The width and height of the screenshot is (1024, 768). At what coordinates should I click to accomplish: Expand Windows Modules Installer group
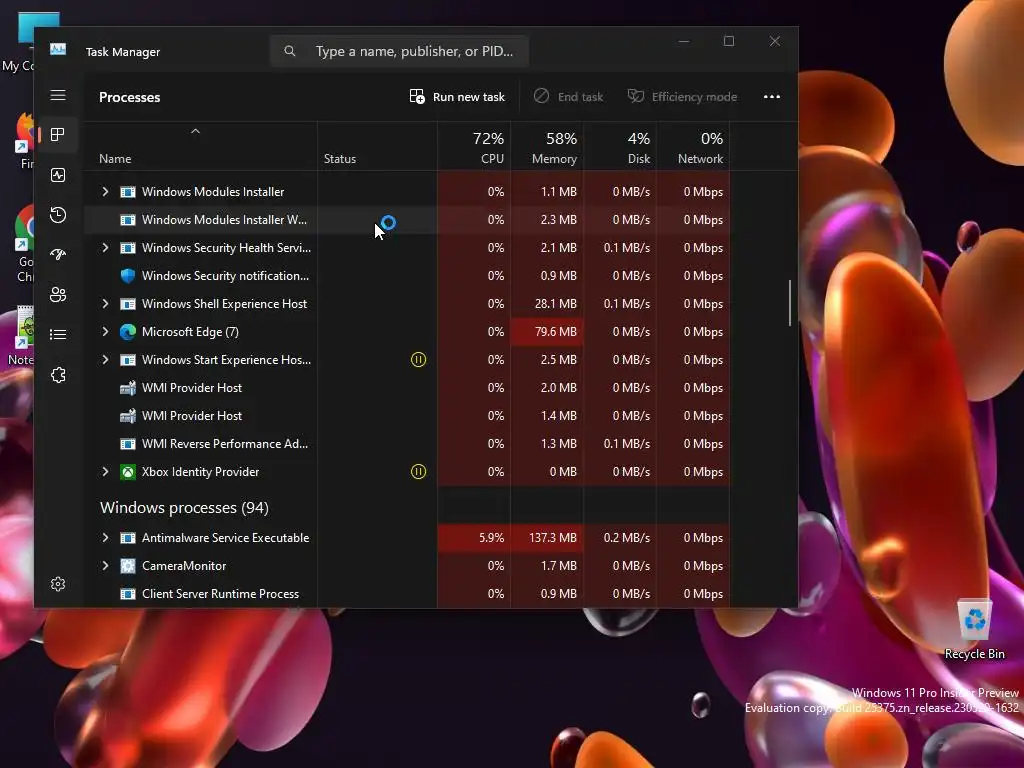(105, 191)
